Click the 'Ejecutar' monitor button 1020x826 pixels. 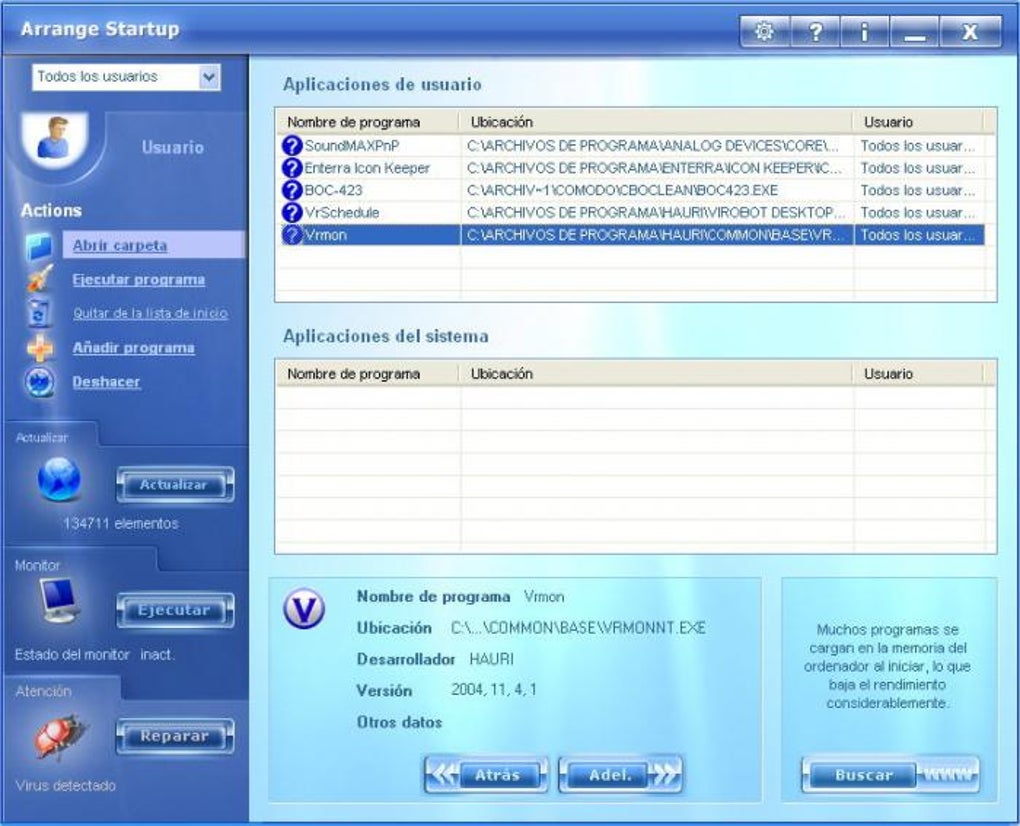(x=175, y=611)
